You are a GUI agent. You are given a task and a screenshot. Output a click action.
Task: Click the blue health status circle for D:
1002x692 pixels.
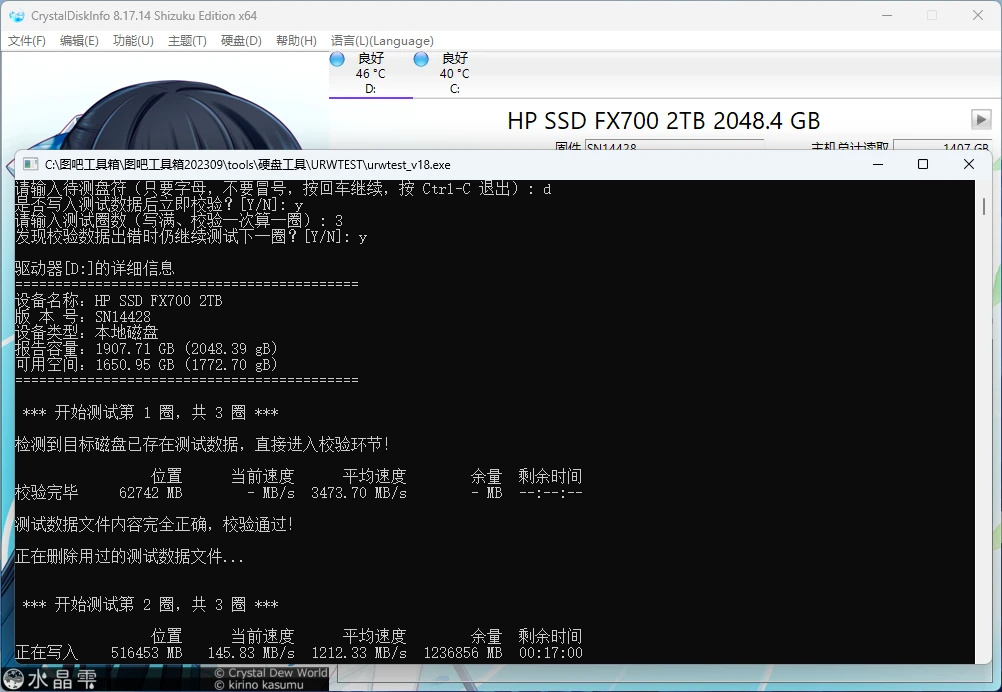(x=337, y=59)
